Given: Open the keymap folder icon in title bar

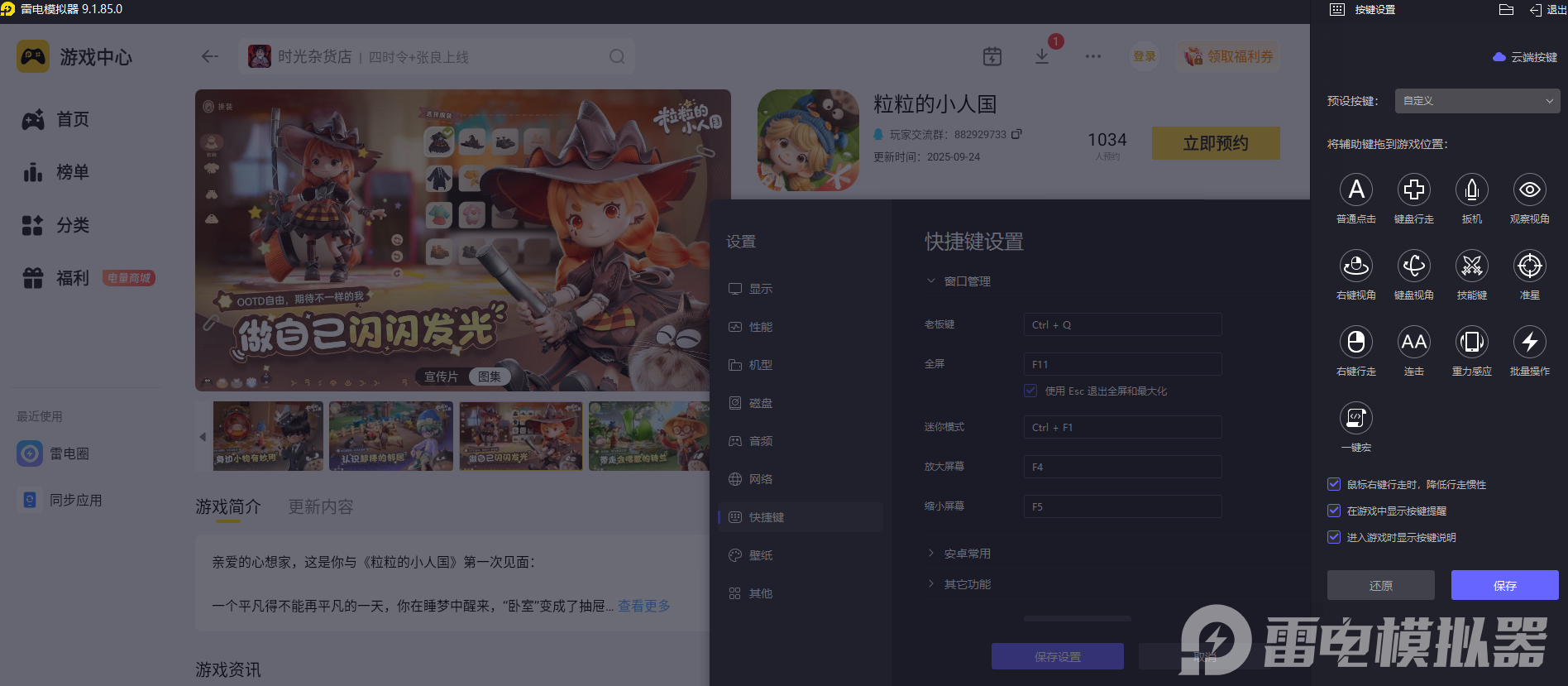Looking at the screenshot, I should (1506, 10).
